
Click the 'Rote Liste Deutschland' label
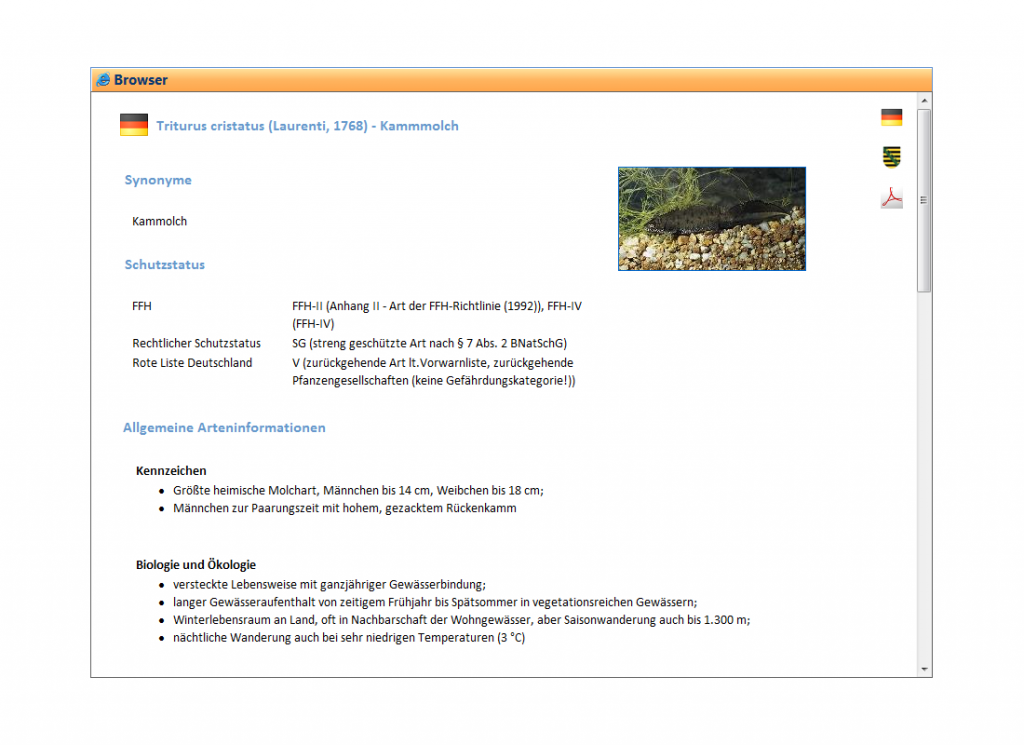point(192,363)
